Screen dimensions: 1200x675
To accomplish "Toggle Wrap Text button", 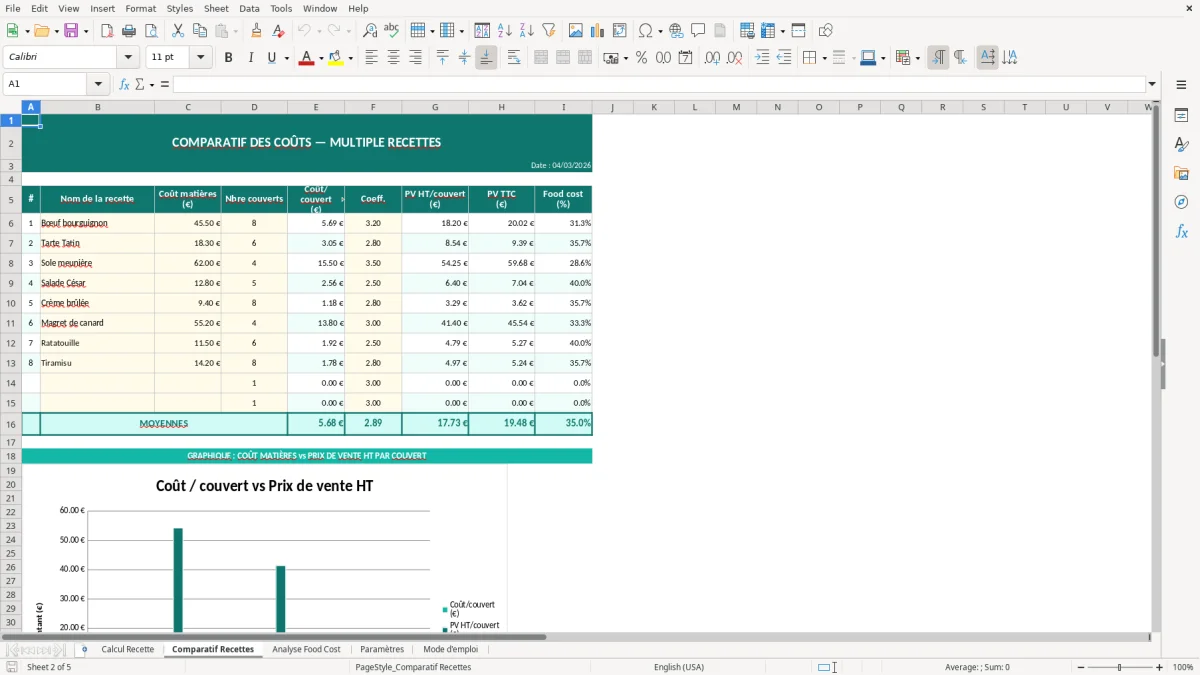I will click(513, 58).
